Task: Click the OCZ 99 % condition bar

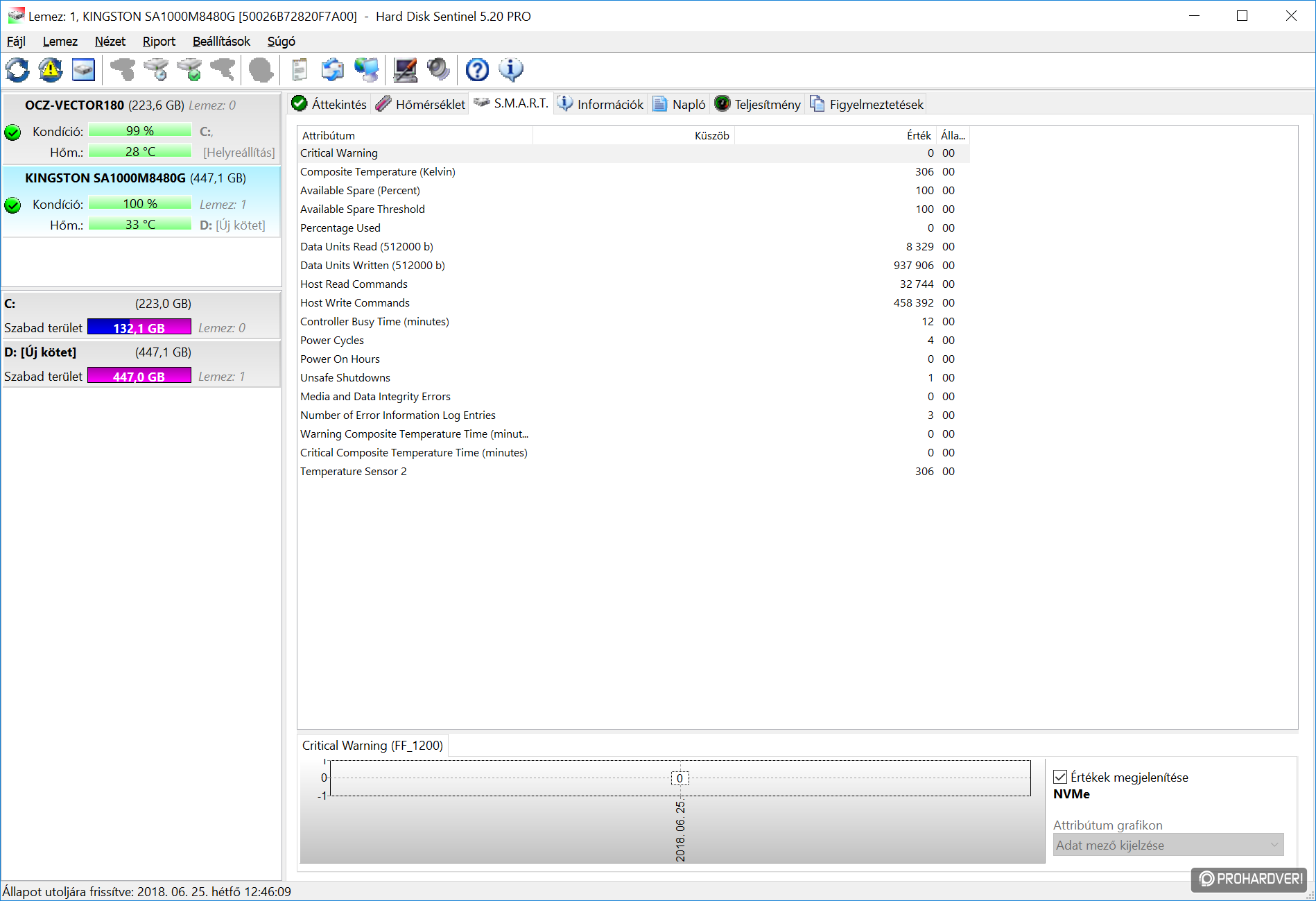Action: [x=140, y=130]
